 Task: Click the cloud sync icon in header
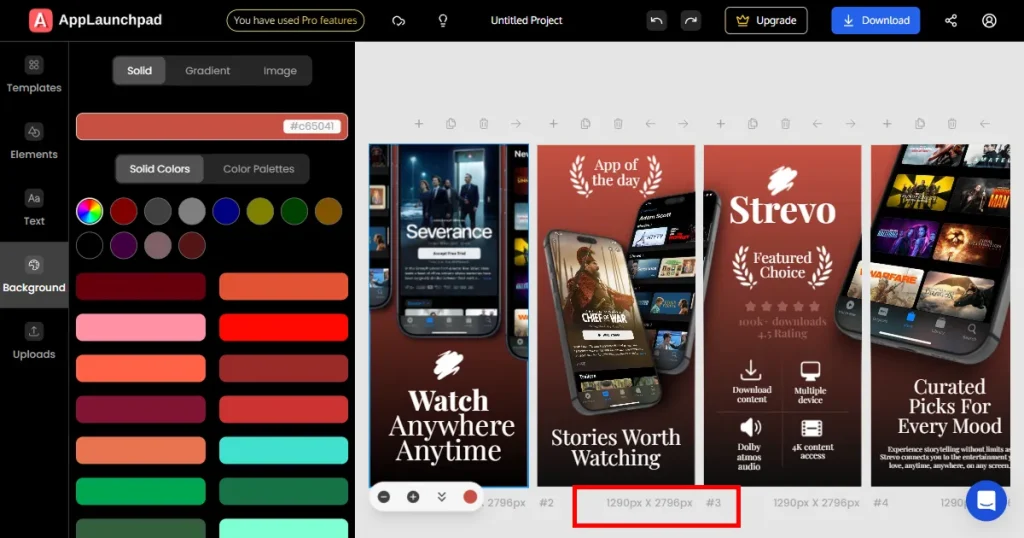[398, 21]
